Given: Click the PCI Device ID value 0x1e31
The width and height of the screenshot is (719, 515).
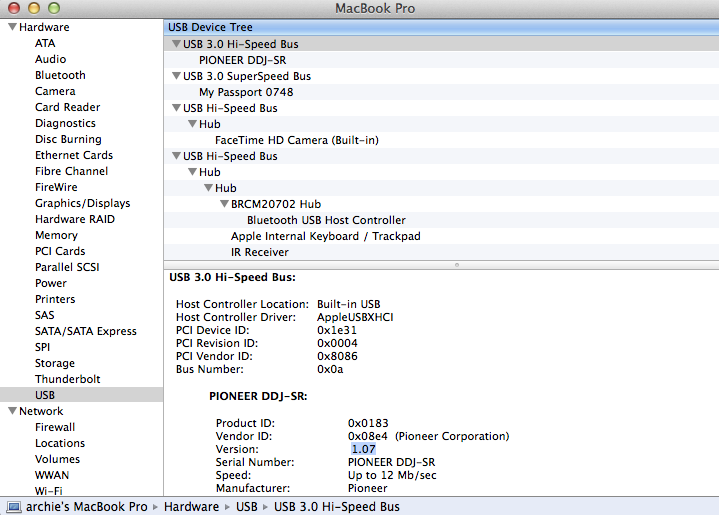Looking at the screenshot, I should (337, 330).
